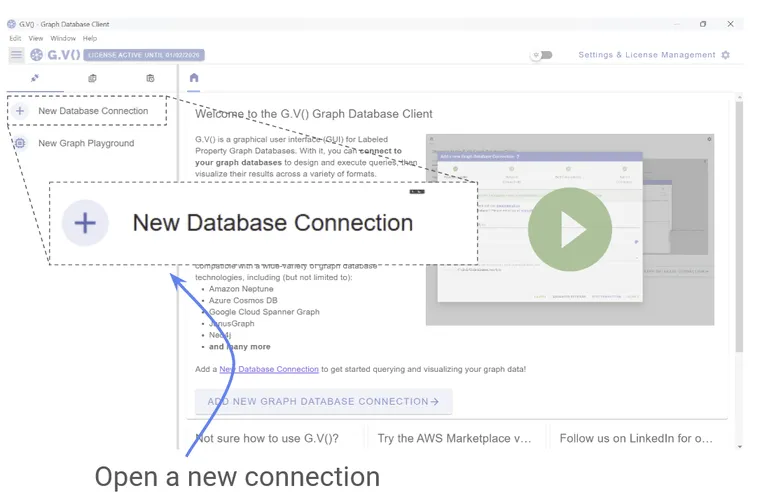Toggle the dark mode switch
769x493 pixels.
542,55
